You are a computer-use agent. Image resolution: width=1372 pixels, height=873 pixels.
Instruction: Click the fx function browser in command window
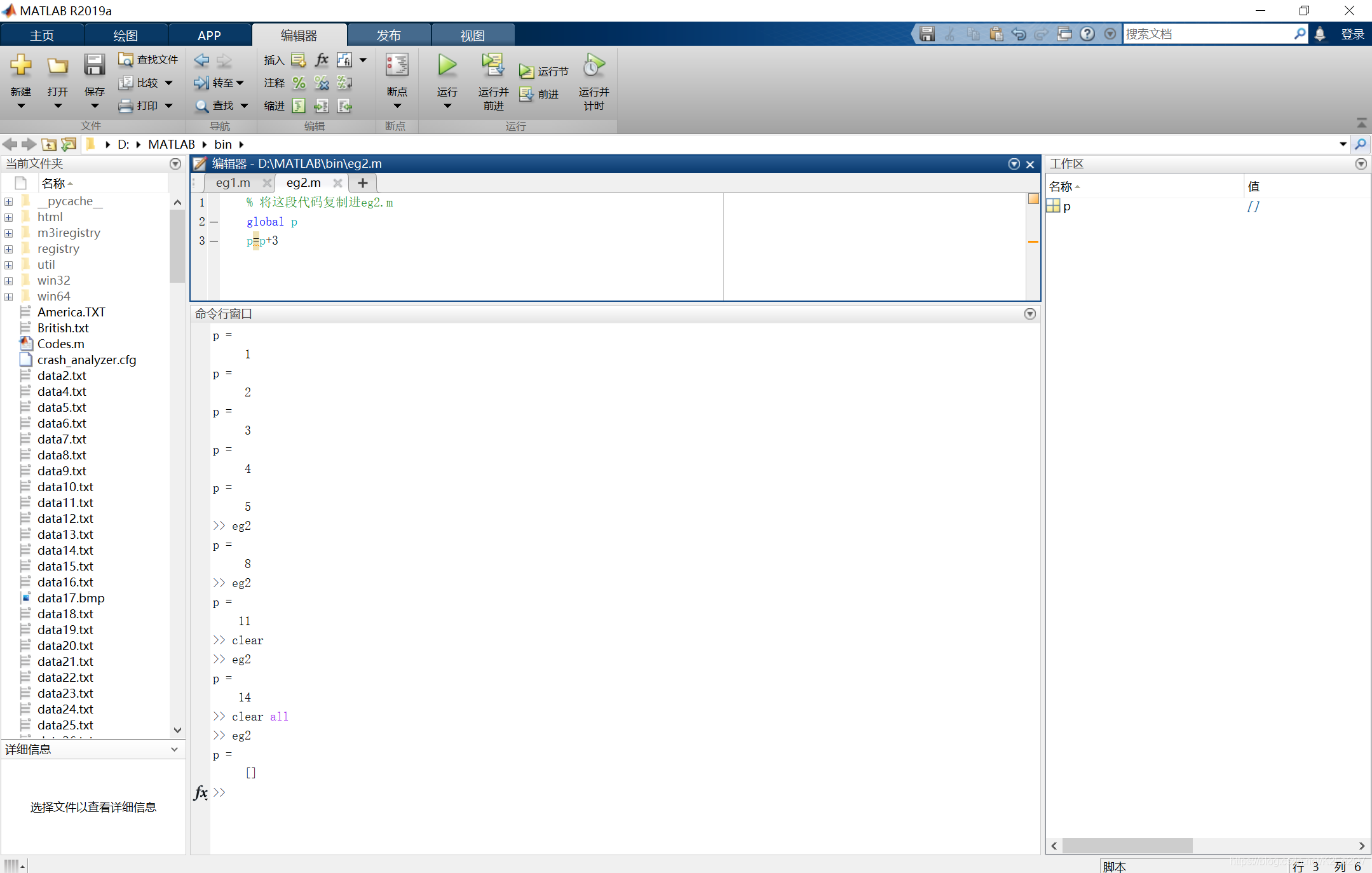201,792
